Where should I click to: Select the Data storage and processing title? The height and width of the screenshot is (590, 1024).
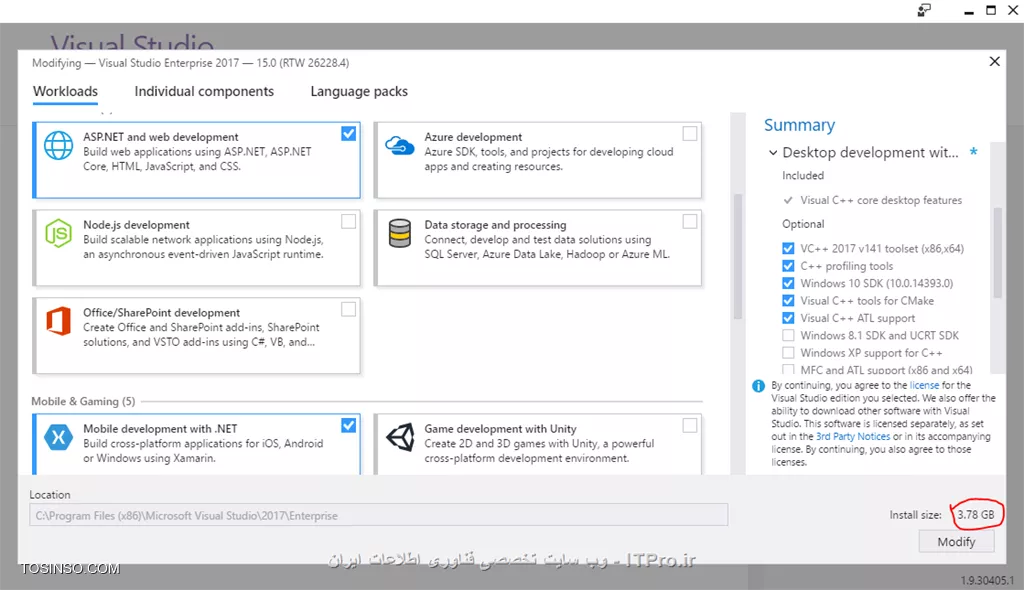tap(495, 225)
